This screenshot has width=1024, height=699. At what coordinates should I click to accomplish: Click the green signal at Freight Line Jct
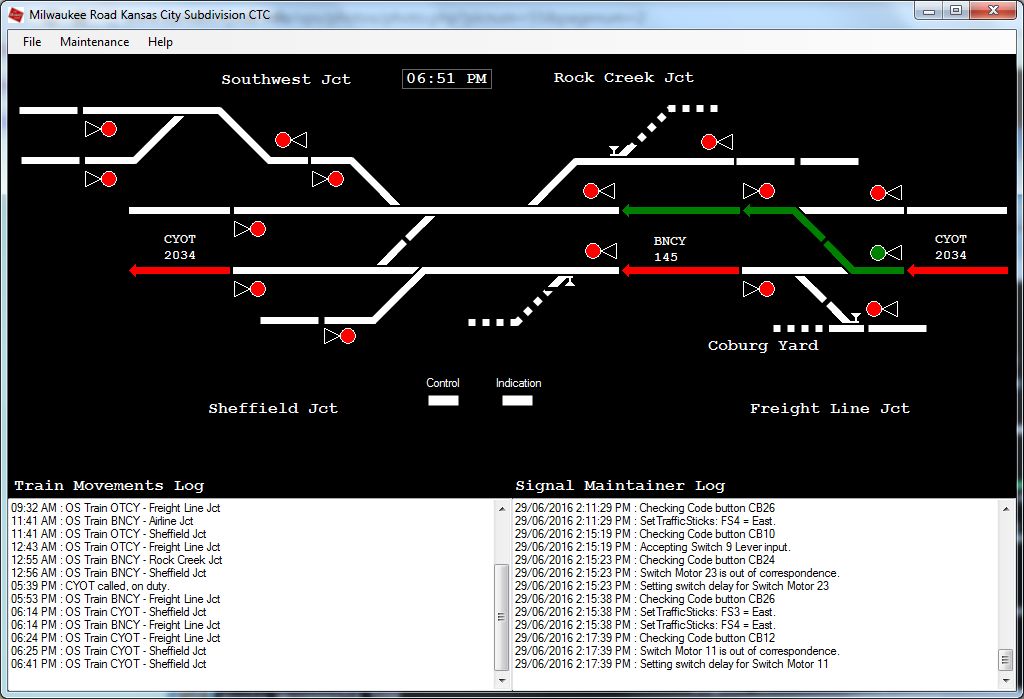click(x=878, y=252)
